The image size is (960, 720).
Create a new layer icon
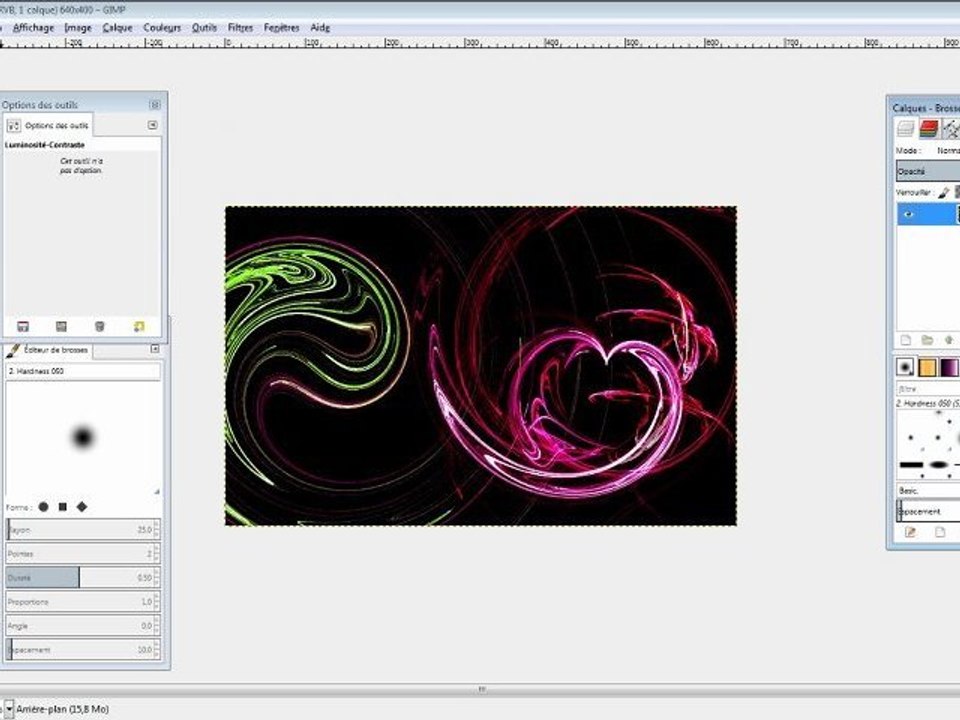pos(906,340)
